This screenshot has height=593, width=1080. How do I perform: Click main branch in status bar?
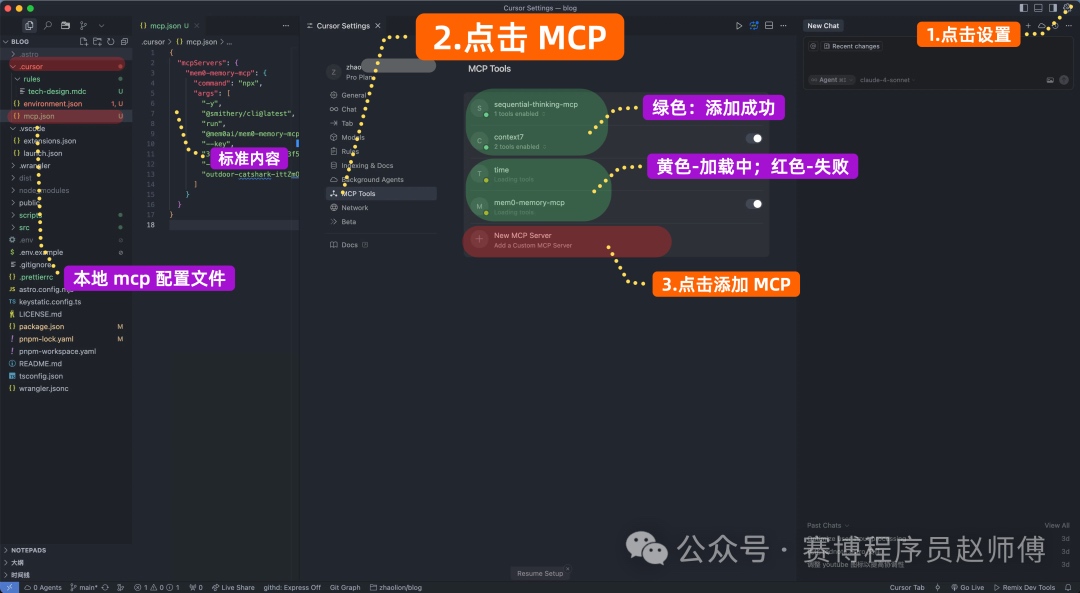point(85,587)
